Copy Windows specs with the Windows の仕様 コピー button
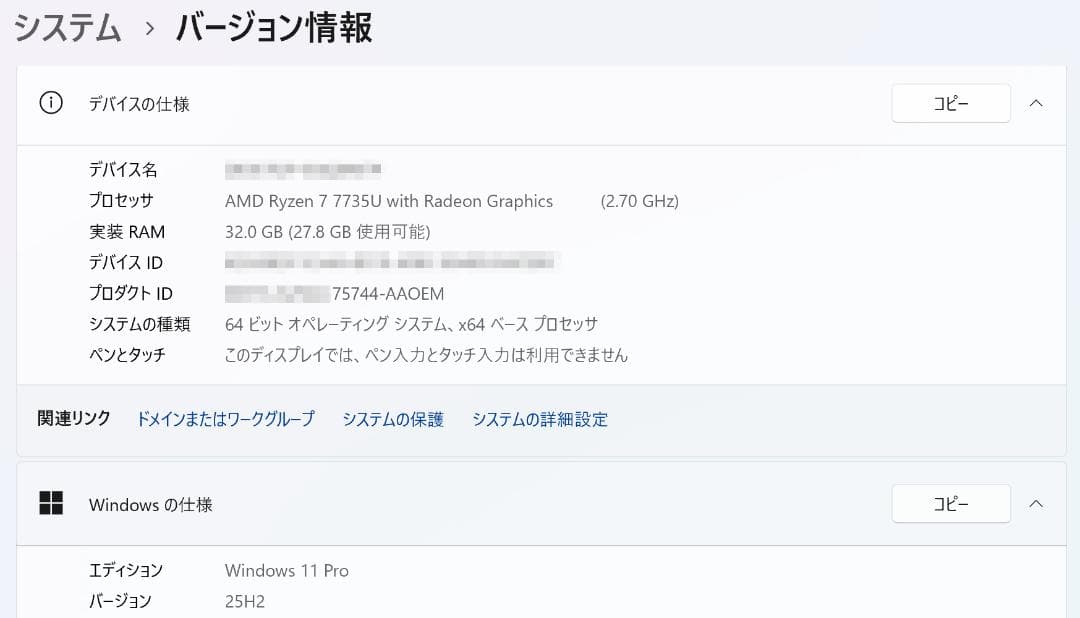Image resolution: width=1080 pixels, height=618 pixels. point(951,504)
